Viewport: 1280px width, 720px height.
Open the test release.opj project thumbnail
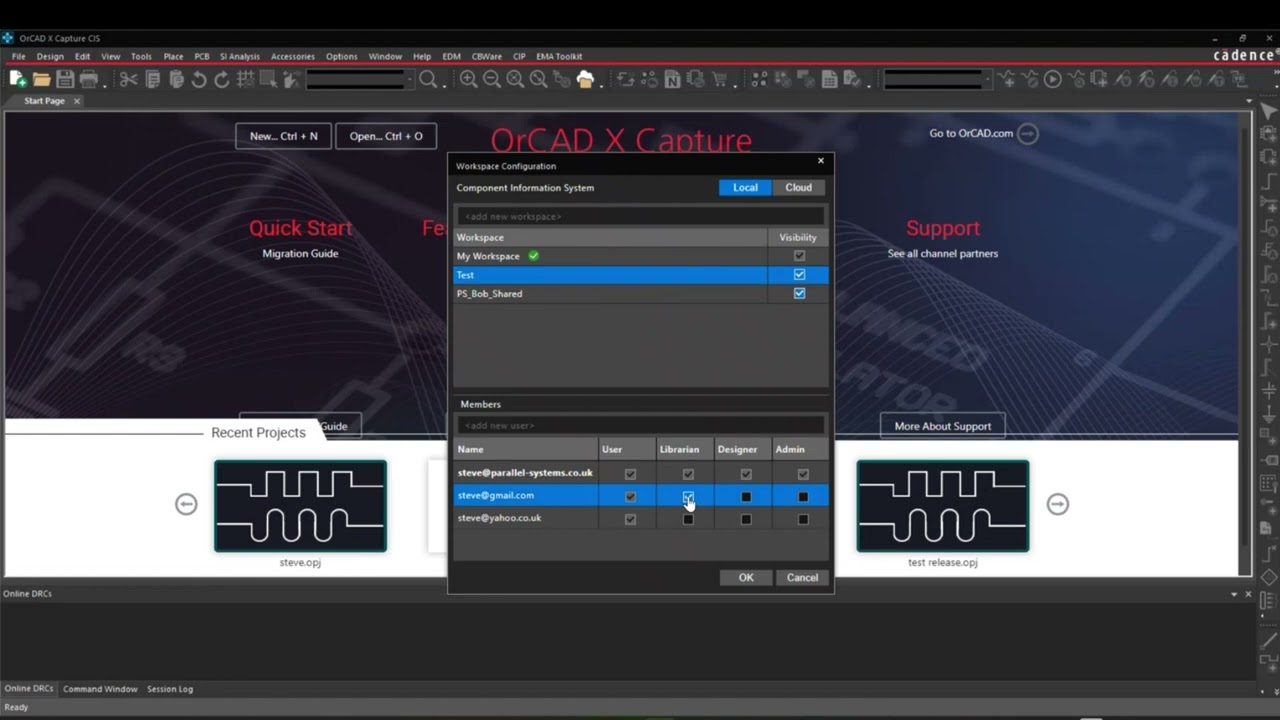[943, 506]
